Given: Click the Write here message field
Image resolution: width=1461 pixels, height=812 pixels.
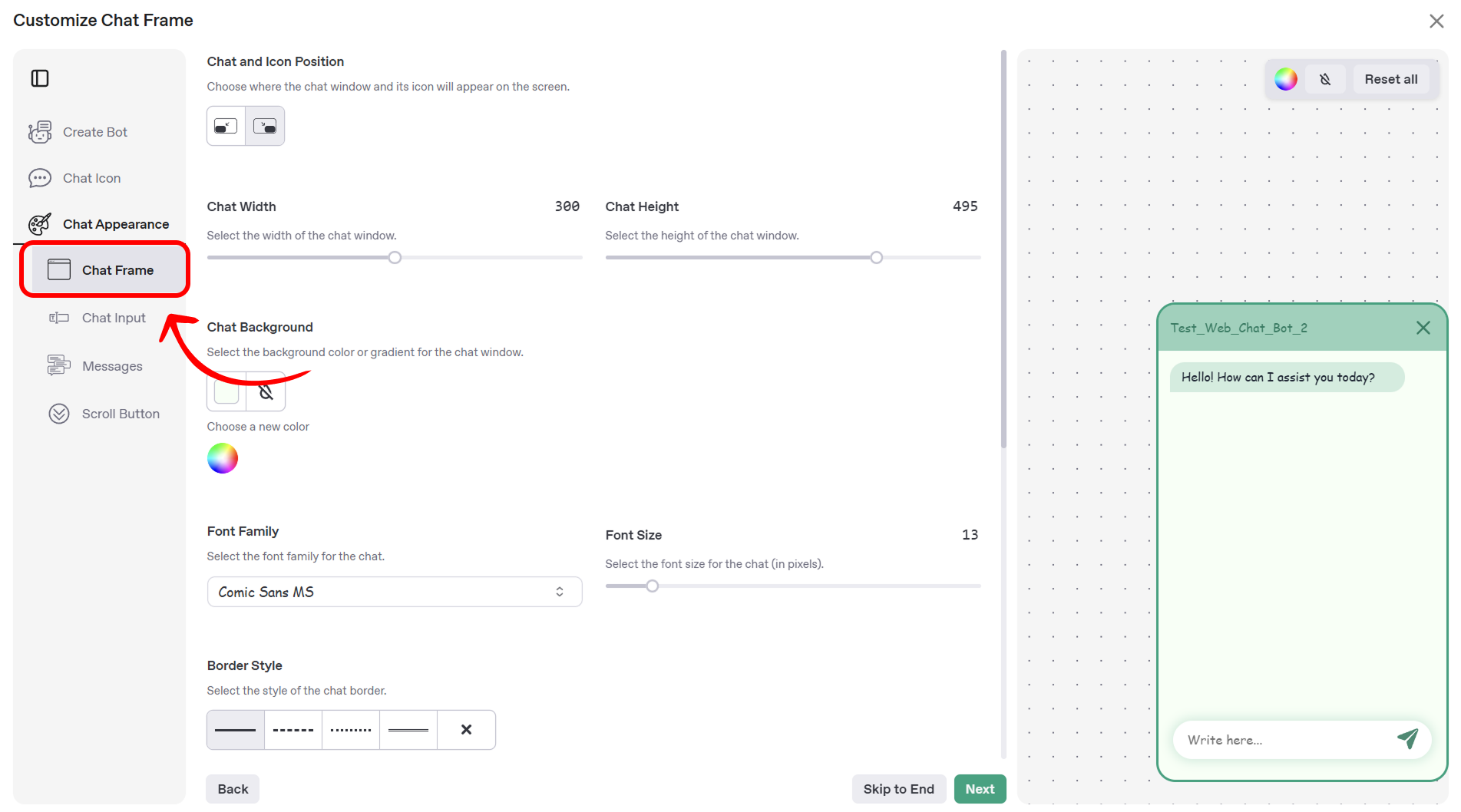Looking at the screenshot, I should [x=1287, y=740].
